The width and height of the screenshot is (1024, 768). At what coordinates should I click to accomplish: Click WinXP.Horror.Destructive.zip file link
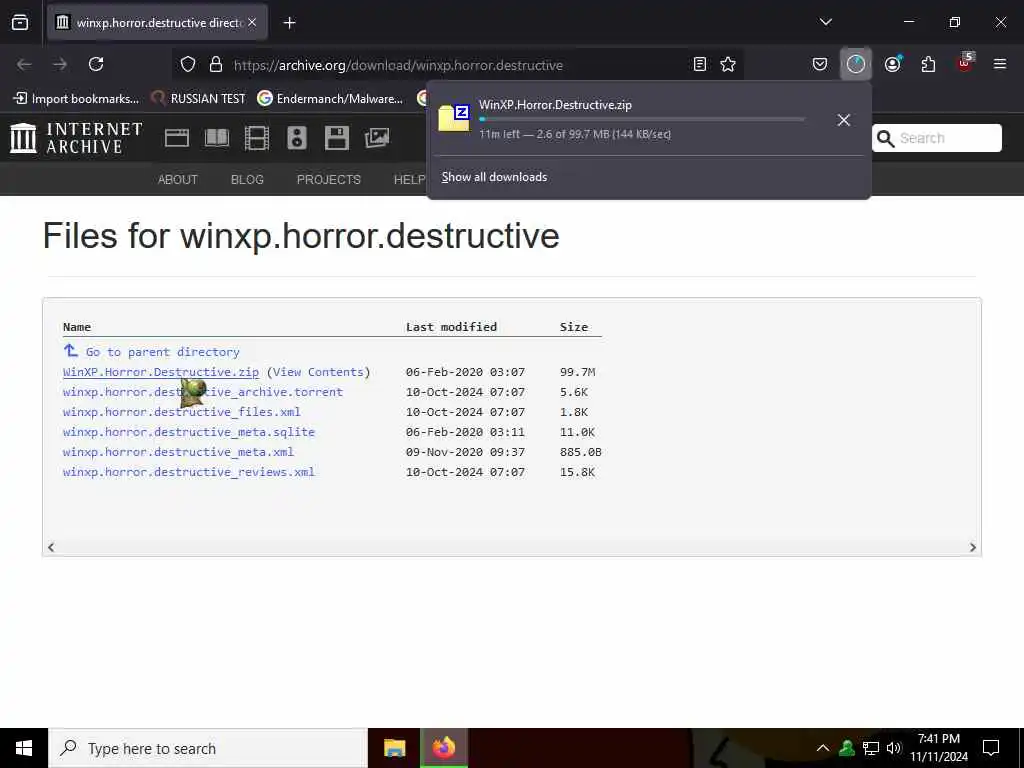pyautogui.click(x=161, y=372)
